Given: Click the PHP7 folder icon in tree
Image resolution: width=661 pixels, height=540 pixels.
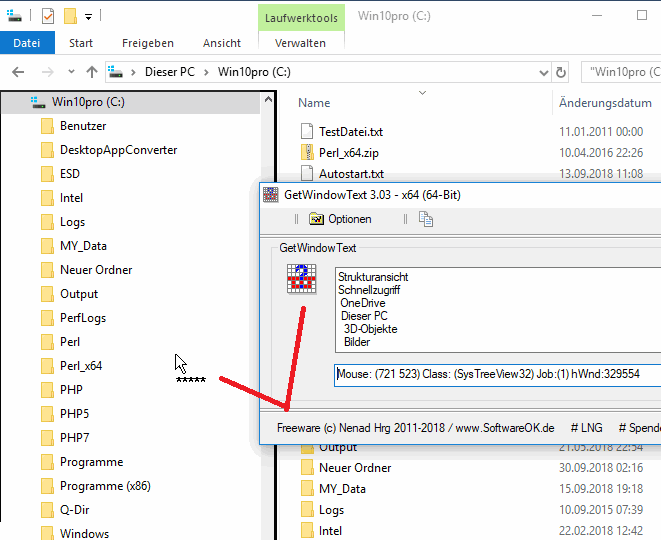Looking at the screenshot, I should [47, 438].
